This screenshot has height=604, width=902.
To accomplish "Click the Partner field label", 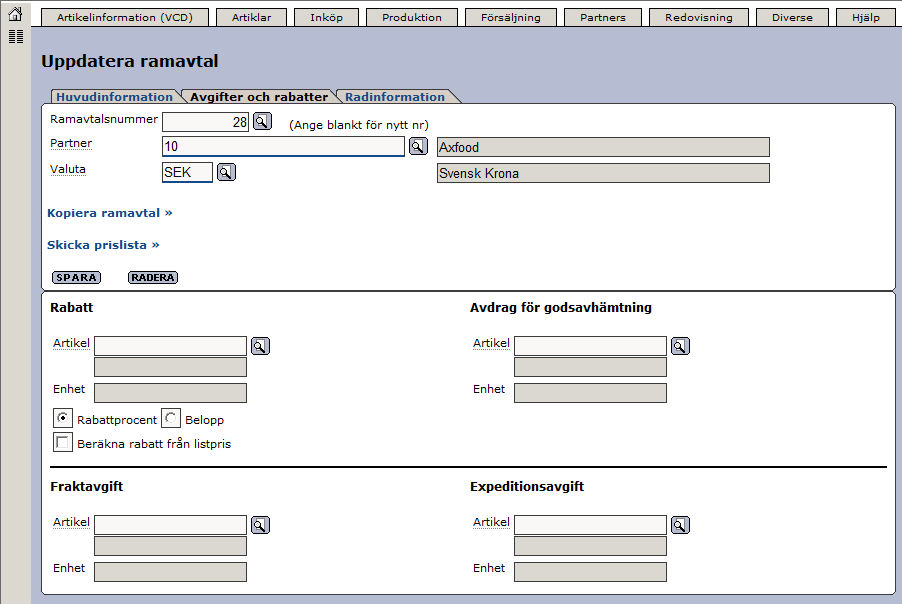I will pyautogui.click(x=71, y=143).
